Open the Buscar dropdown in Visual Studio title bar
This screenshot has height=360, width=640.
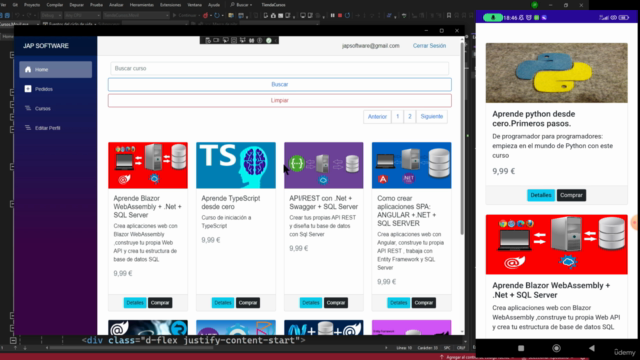[241, 5]
